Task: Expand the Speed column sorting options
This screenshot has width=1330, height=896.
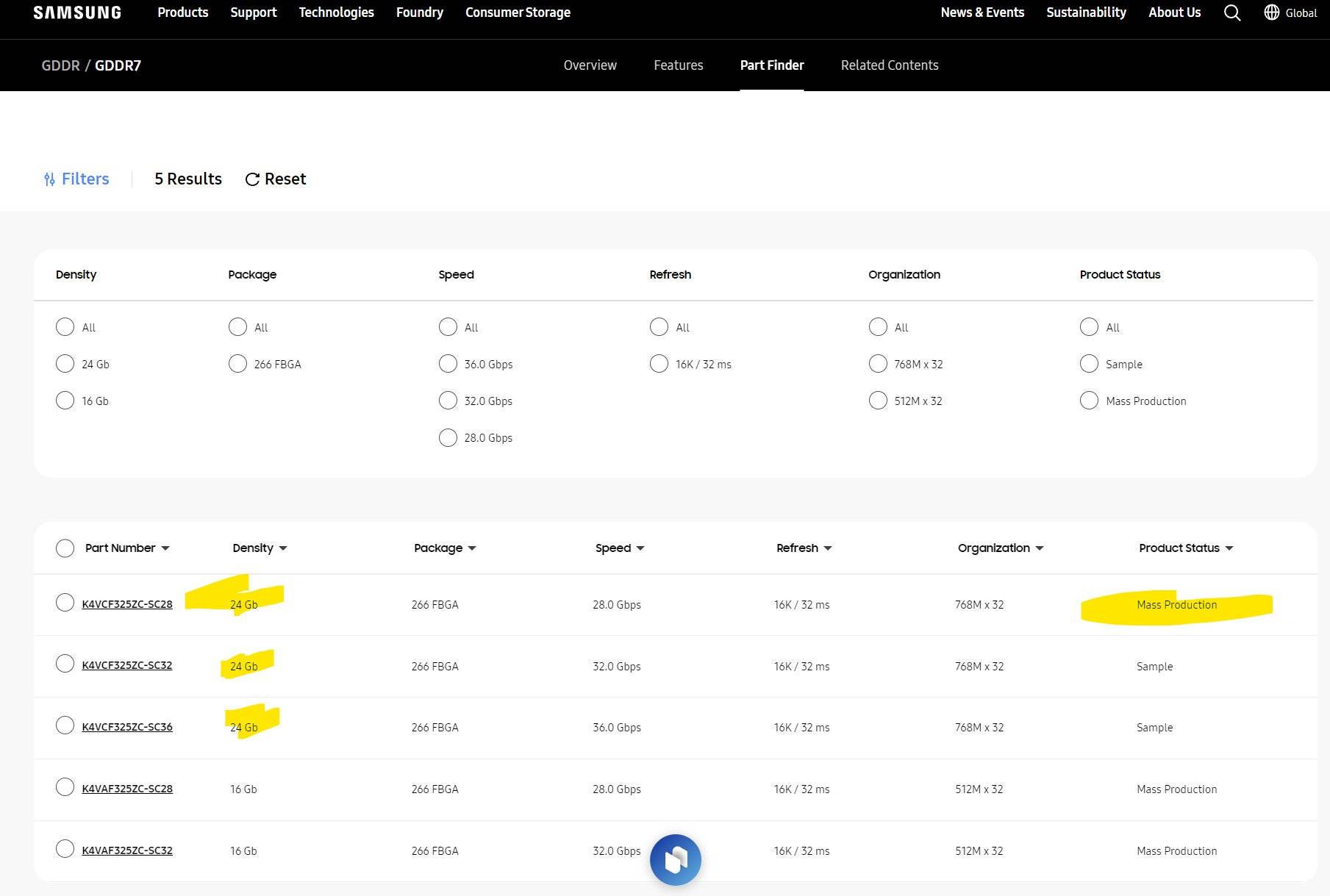Action: point(640,548)
